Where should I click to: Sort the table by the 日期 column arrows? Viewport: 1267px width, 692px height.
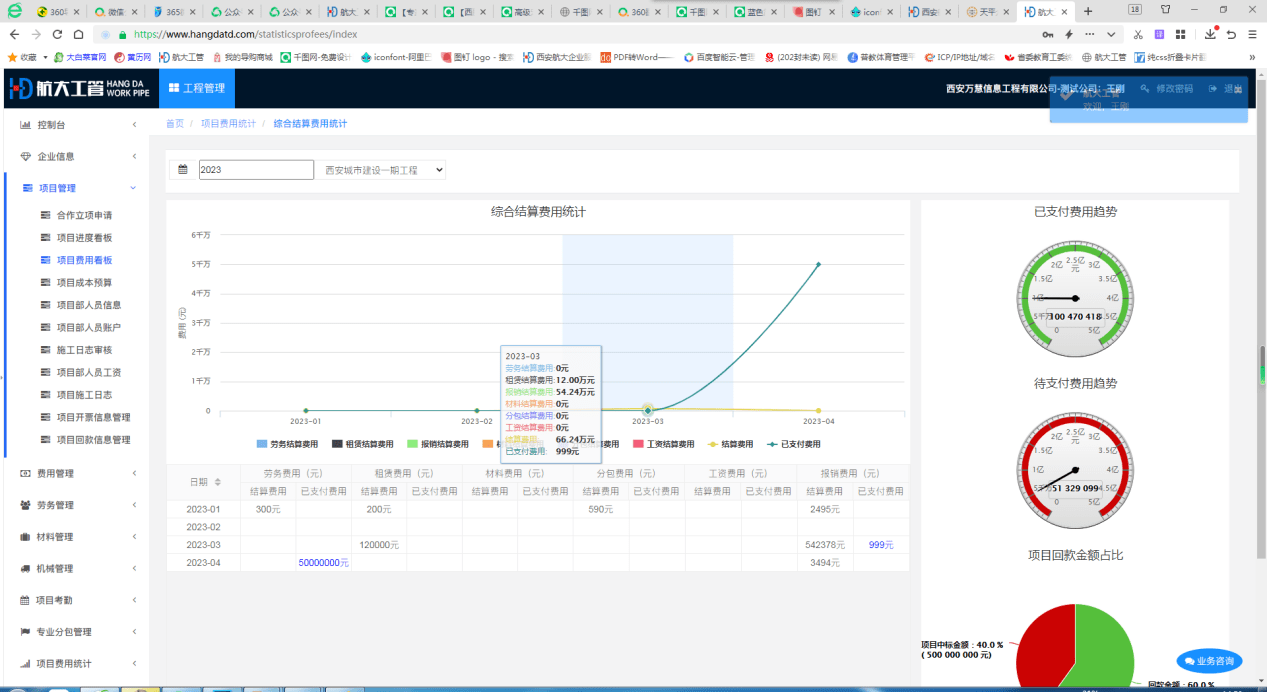[x=218, y=482]
